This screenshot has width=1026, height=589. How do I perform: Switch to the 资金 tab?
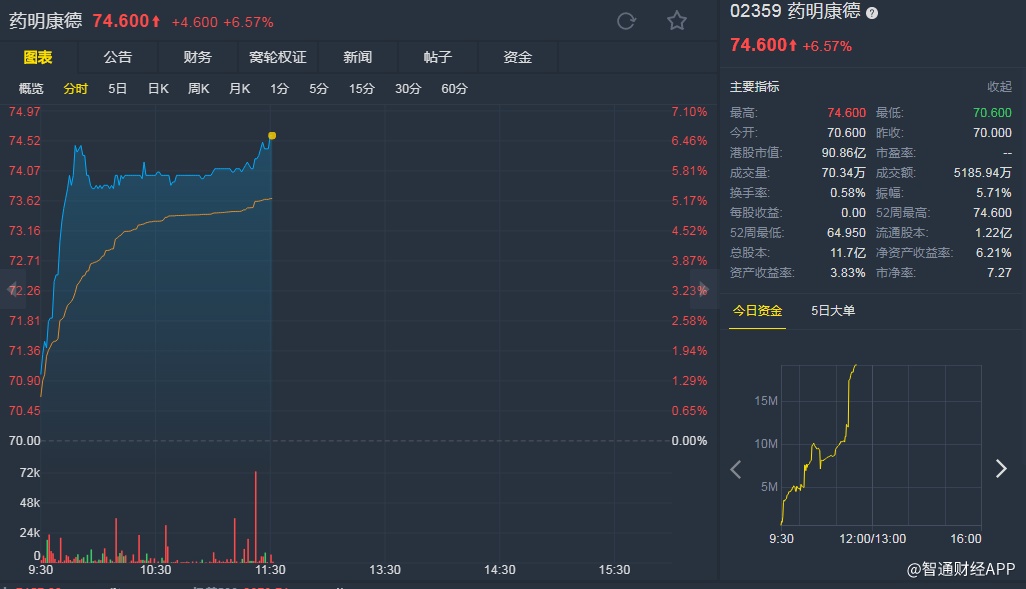pyautogui.click(x=517, y=57)
